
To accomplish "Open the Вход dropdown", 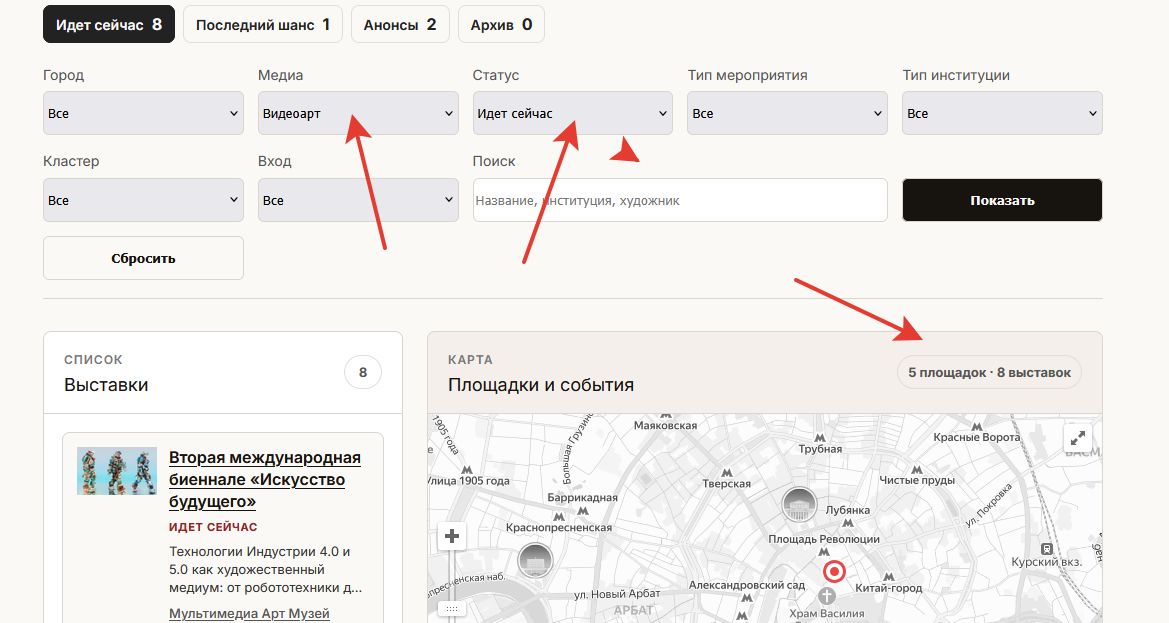I will click(358, 200).
